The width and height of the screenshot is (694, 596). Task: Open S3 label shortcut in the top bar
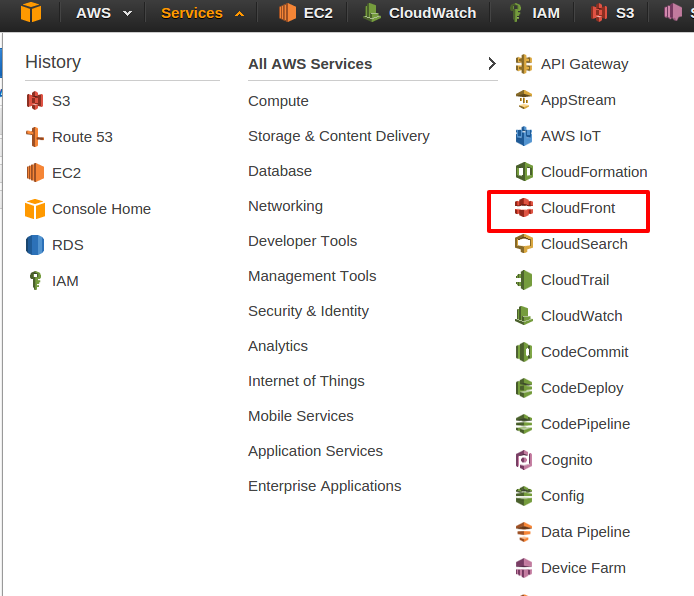(625, 13)
